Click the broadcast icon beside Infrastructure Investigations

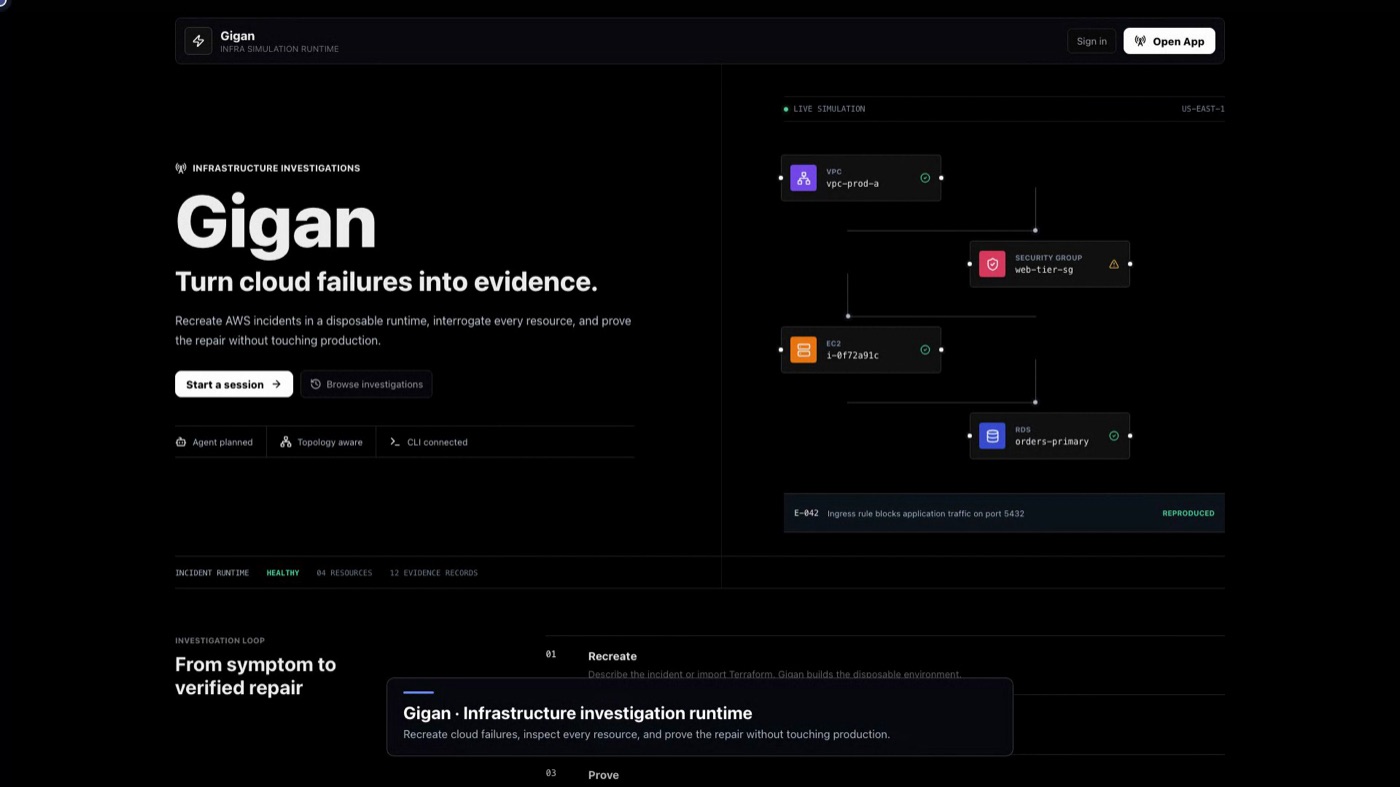[x=181, y=168]
